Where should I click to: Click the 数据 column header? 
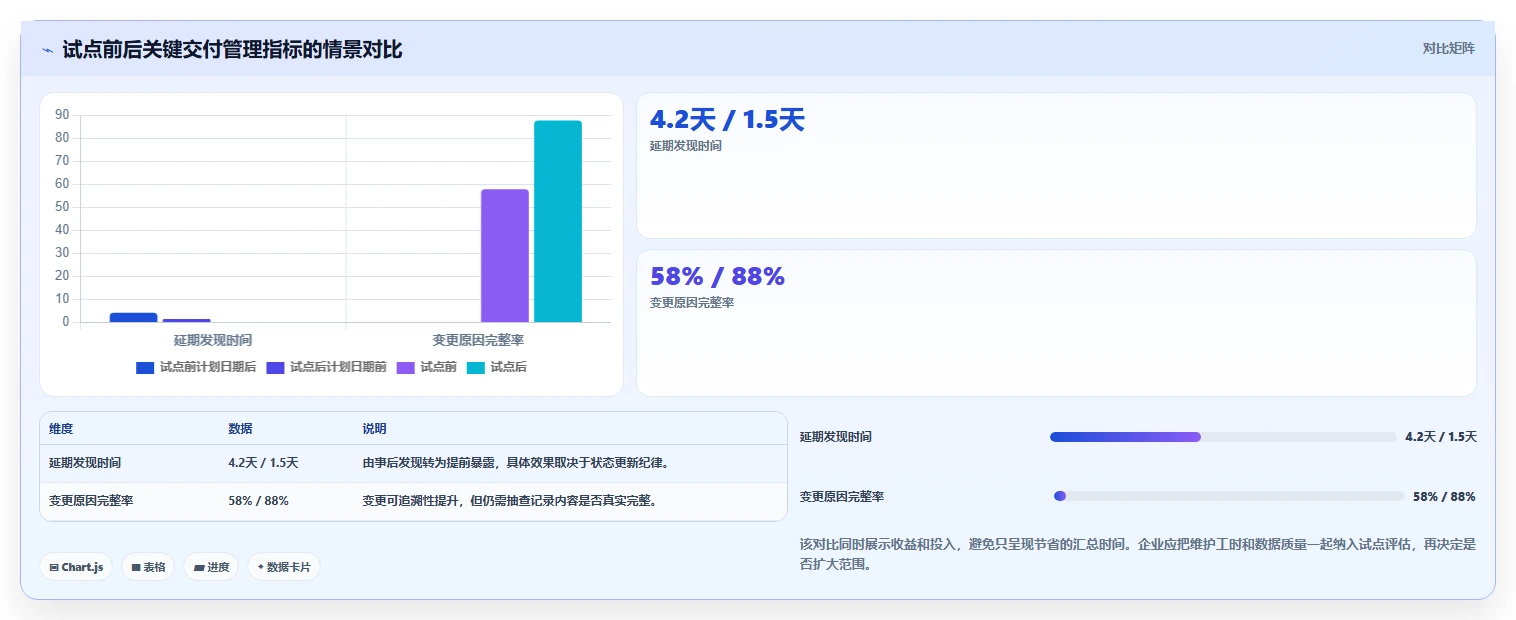(x=240, y=428)
